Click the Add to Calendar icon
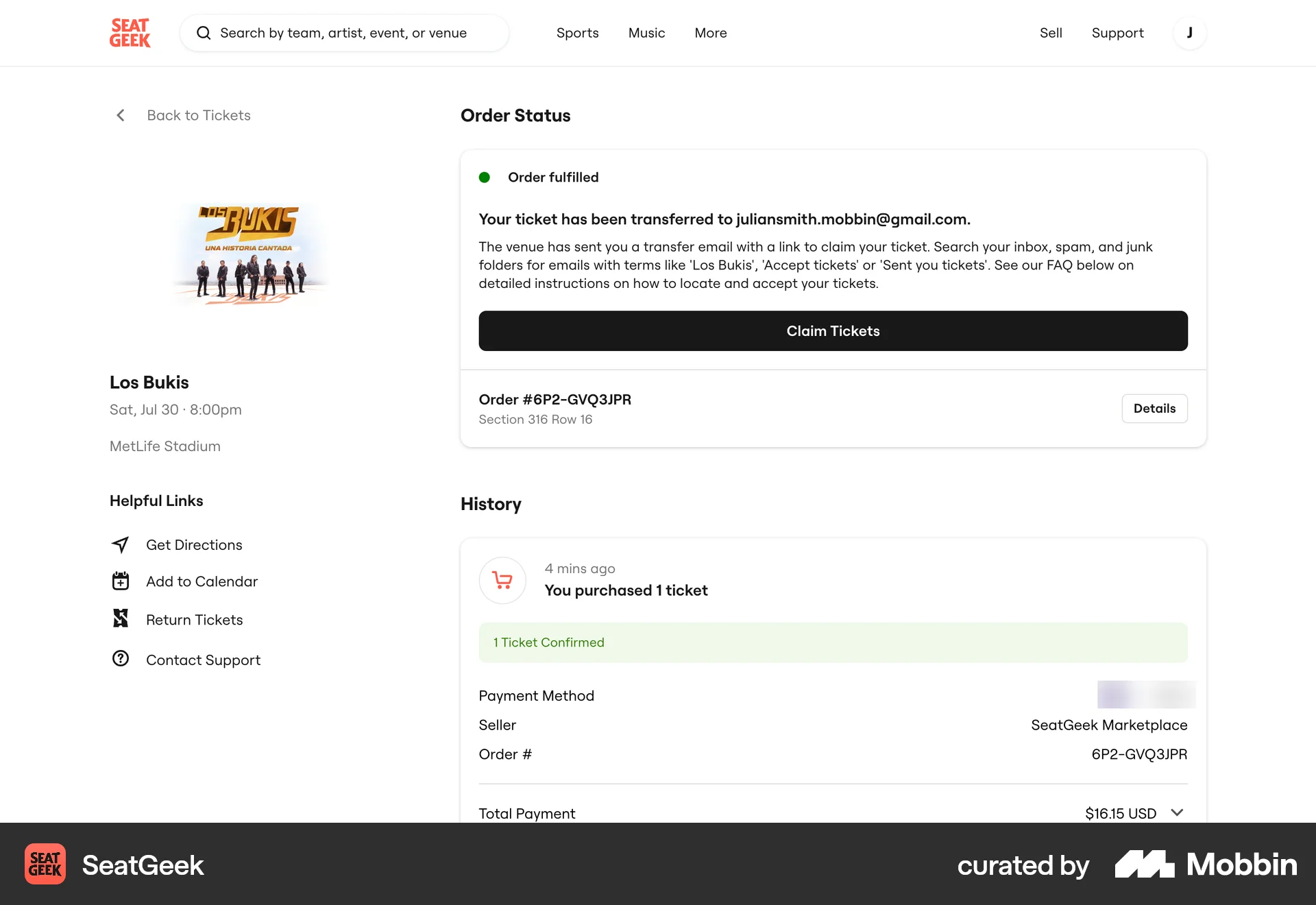 120,581
